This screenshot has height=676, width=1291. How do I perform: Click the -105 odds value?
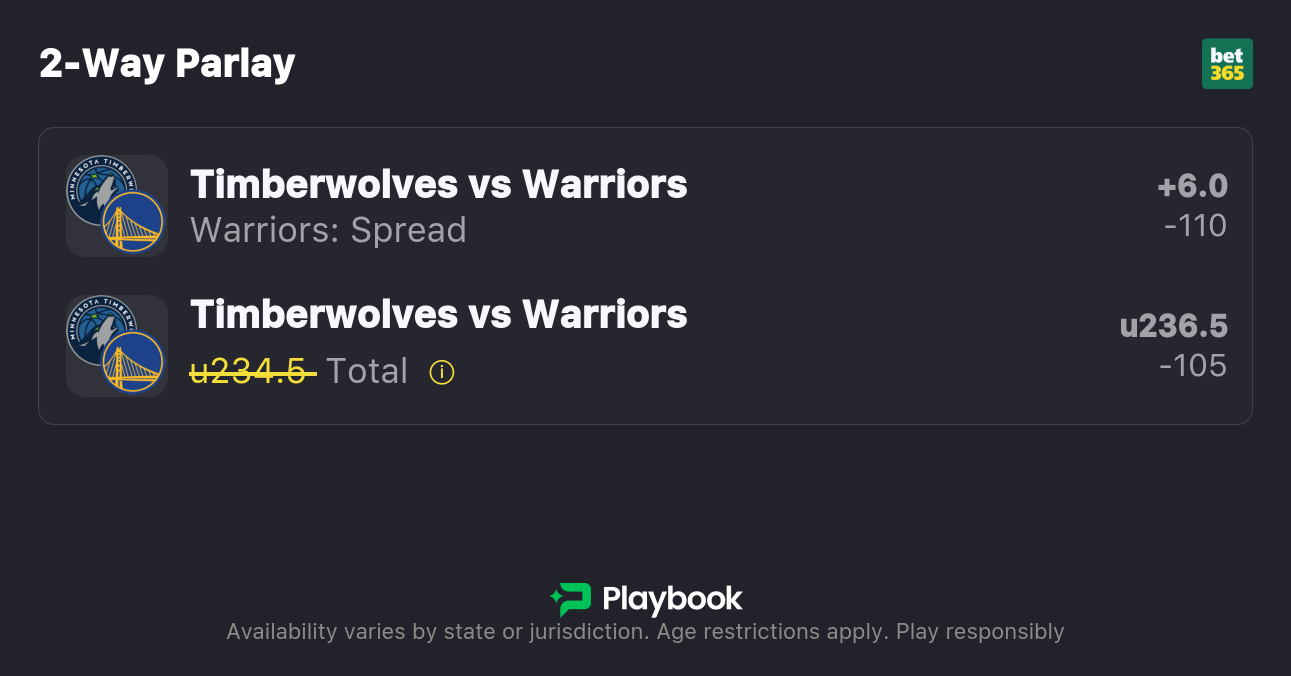(x=1193, y=366)
